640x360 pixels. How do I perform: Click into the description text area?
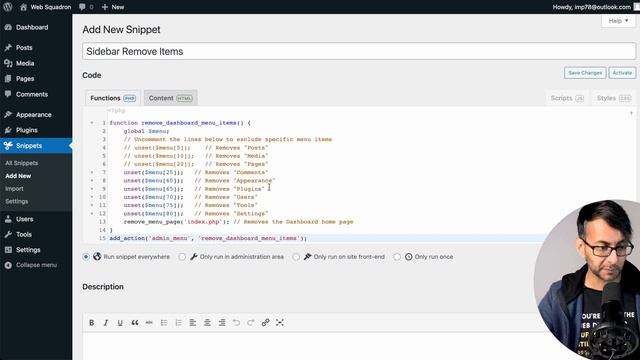[x=310, y=346]
